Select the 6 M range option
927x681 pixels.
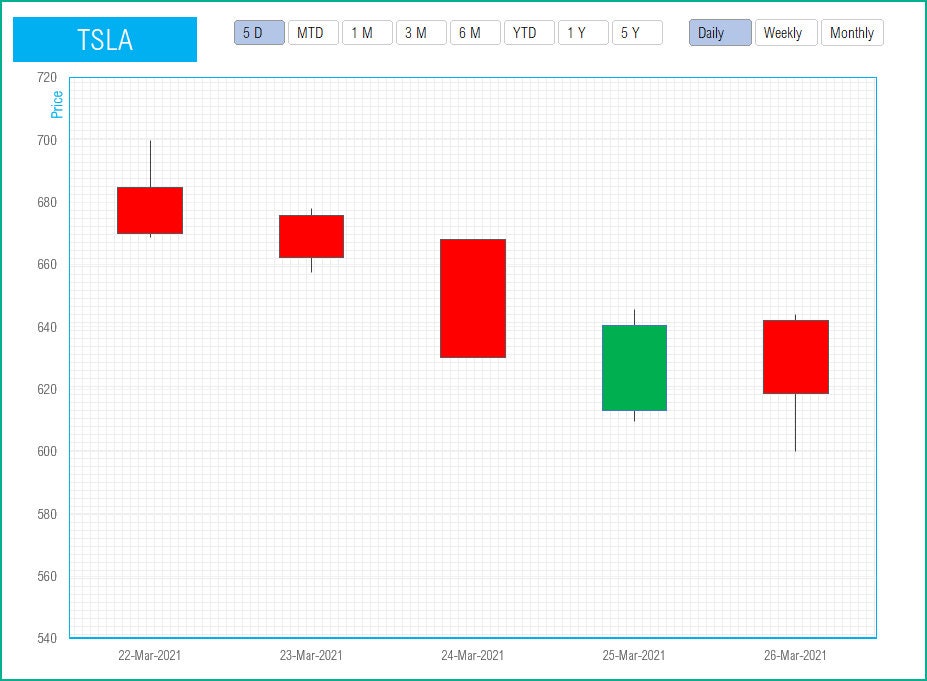pos(474,32)
